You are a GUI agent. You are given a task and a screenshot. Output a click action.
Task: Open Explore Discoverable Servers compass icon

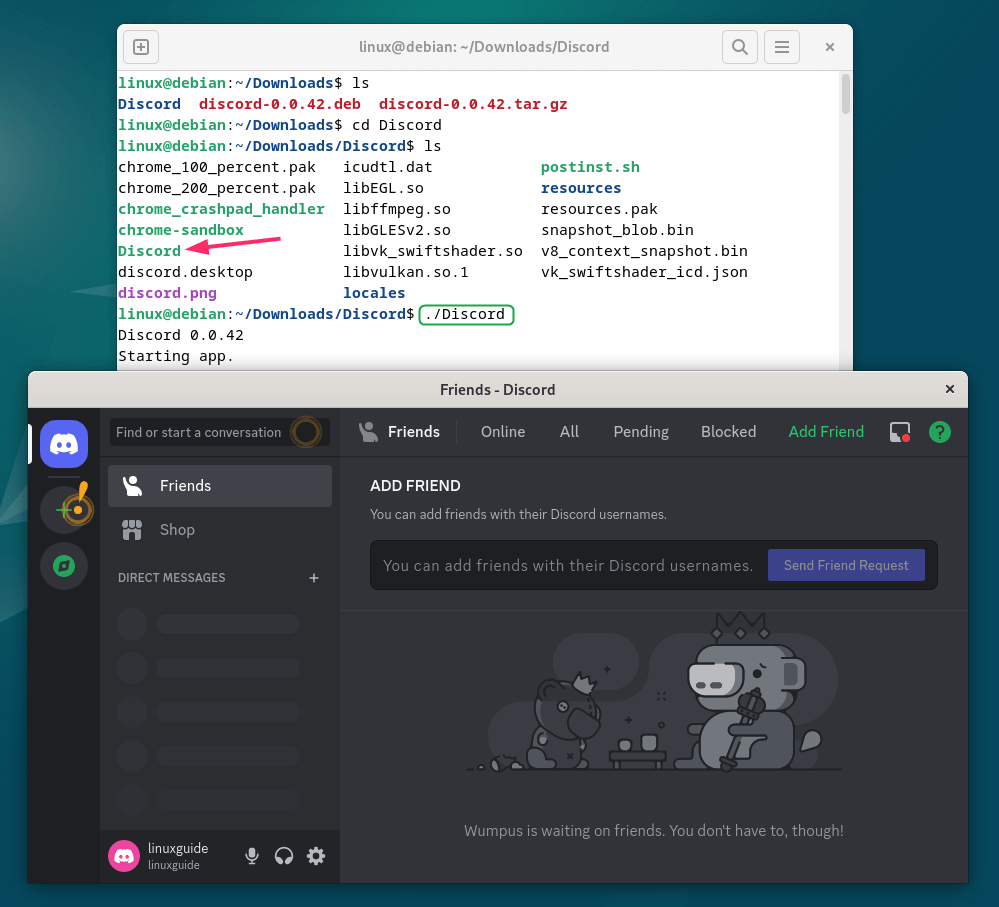coord(64,566)
